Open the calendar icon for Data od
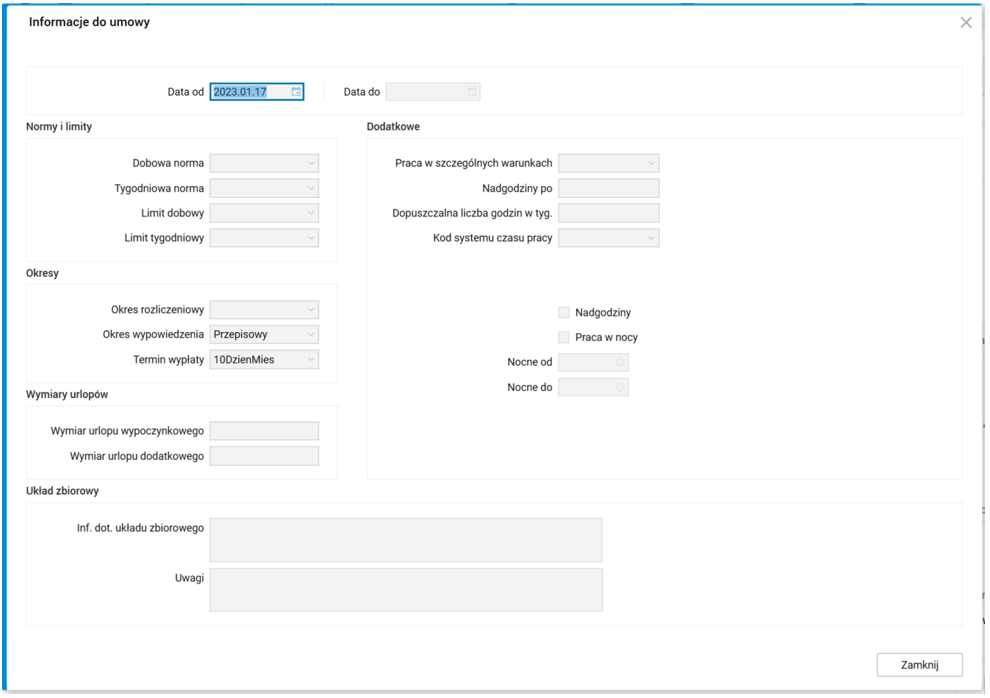 (296, 92)
